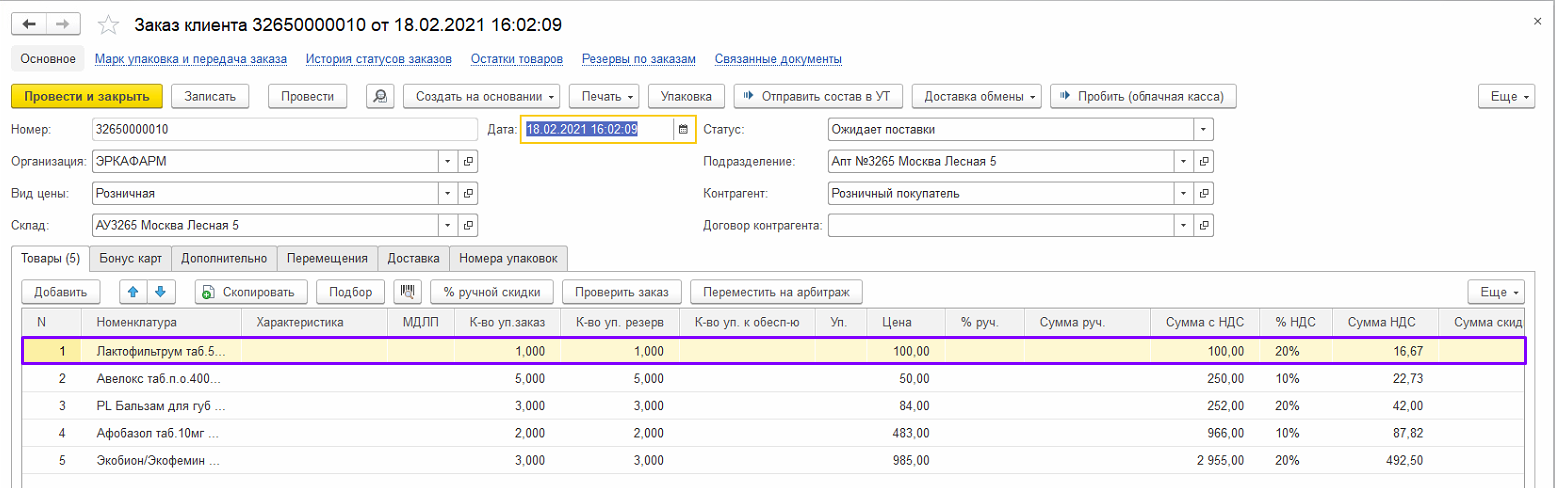Click the back navigation arrow

coord(29,23)
